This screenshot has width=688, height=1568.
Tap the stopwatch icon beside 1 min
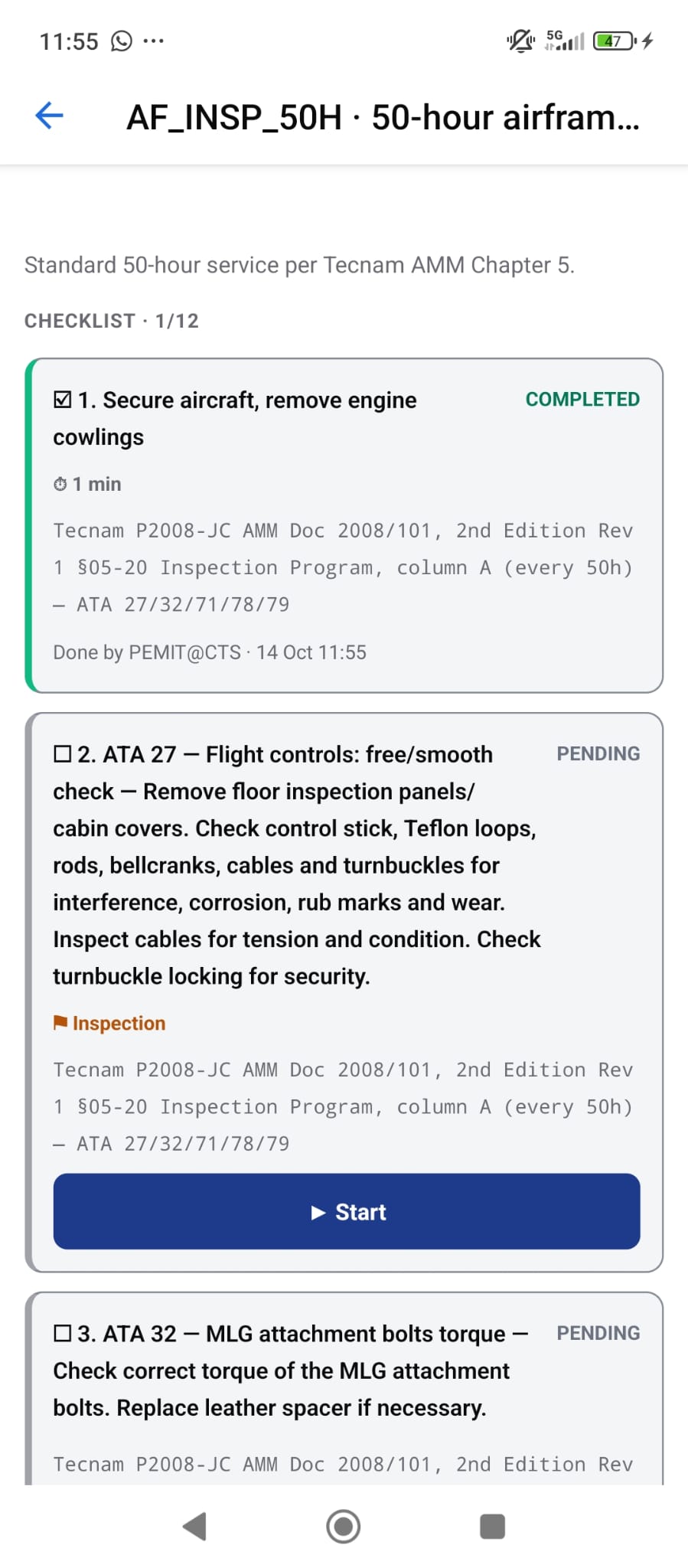point(60,484)
